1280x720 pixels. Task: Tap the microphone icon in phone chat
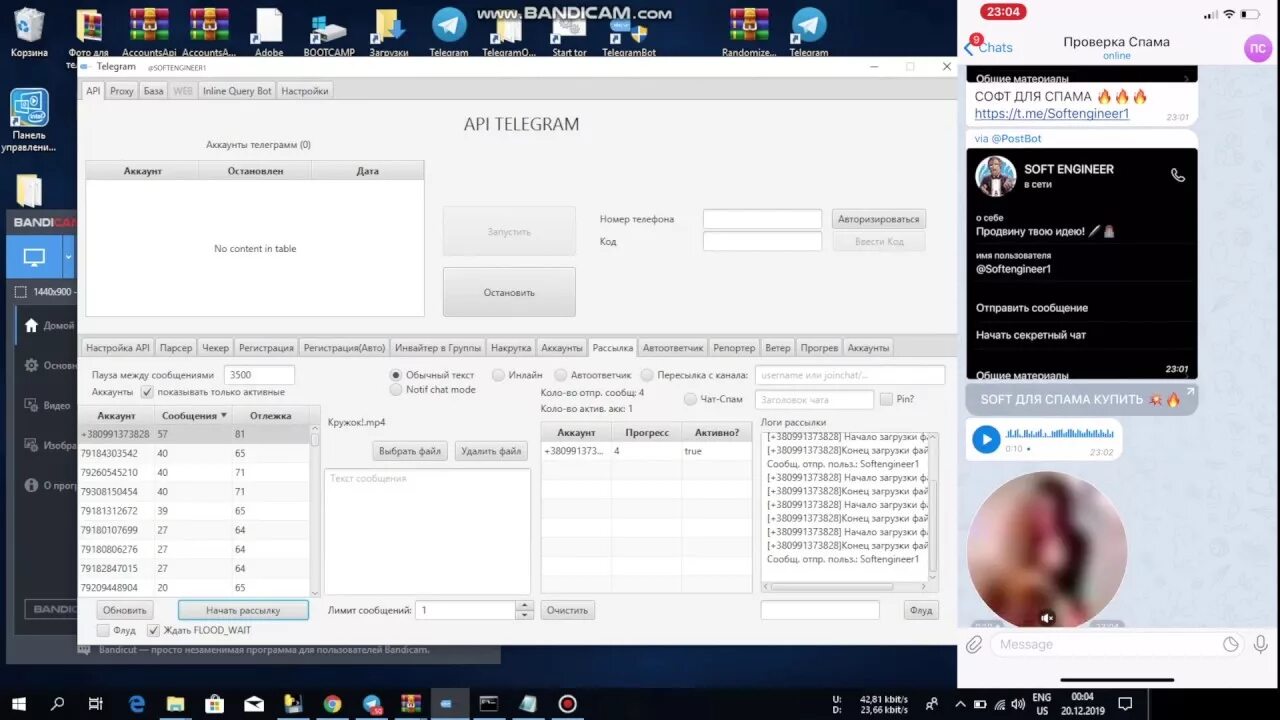point(1260,644)
